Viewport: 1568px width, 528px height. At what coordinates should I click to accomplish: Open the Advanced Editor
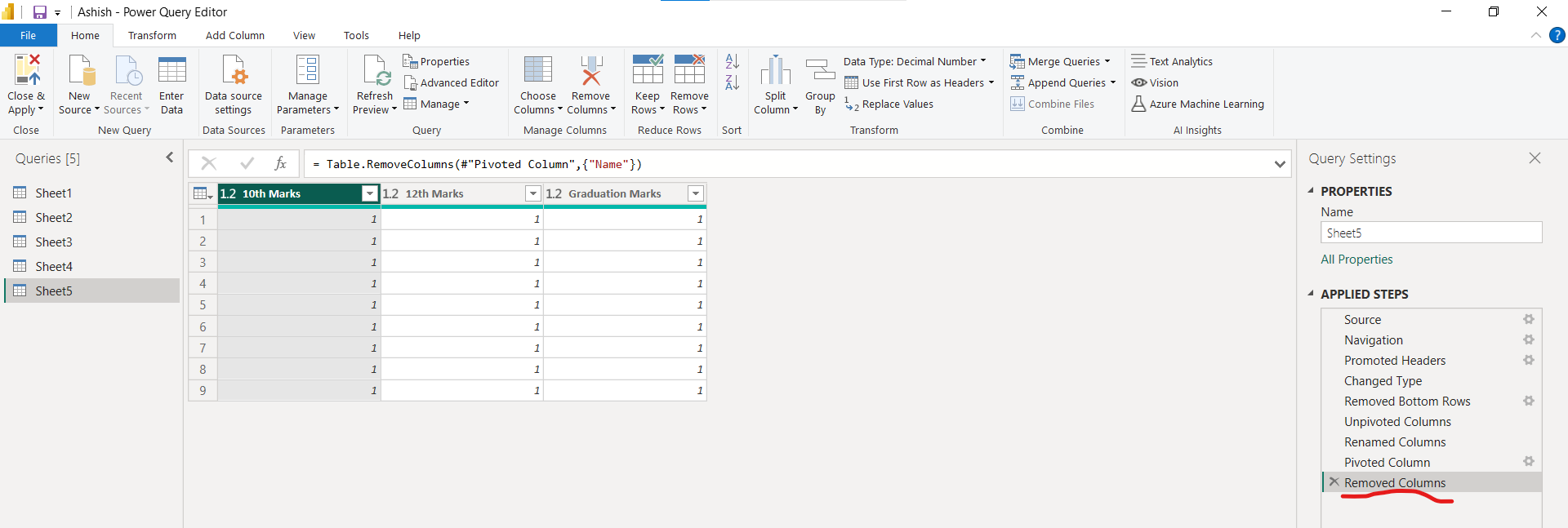tap(452, 82)
